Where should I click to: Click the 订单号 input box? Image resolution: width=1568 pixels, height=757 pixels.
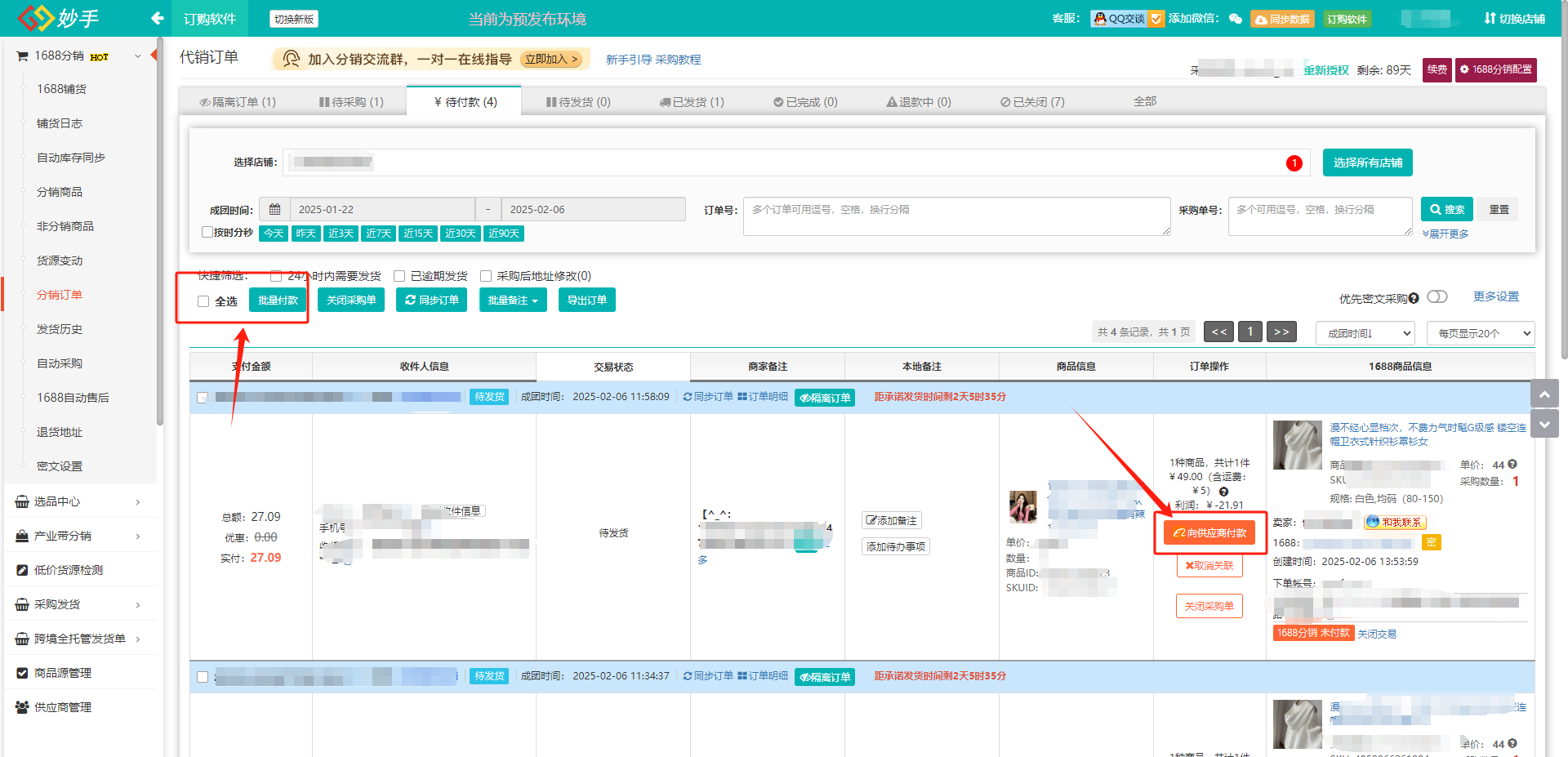tap(956, 216)
